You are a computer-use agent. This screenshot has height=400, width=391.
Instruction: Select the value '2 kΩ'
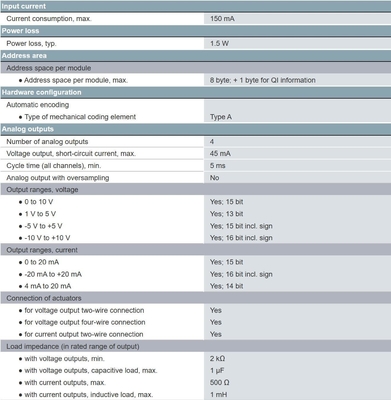click(217, 359)
